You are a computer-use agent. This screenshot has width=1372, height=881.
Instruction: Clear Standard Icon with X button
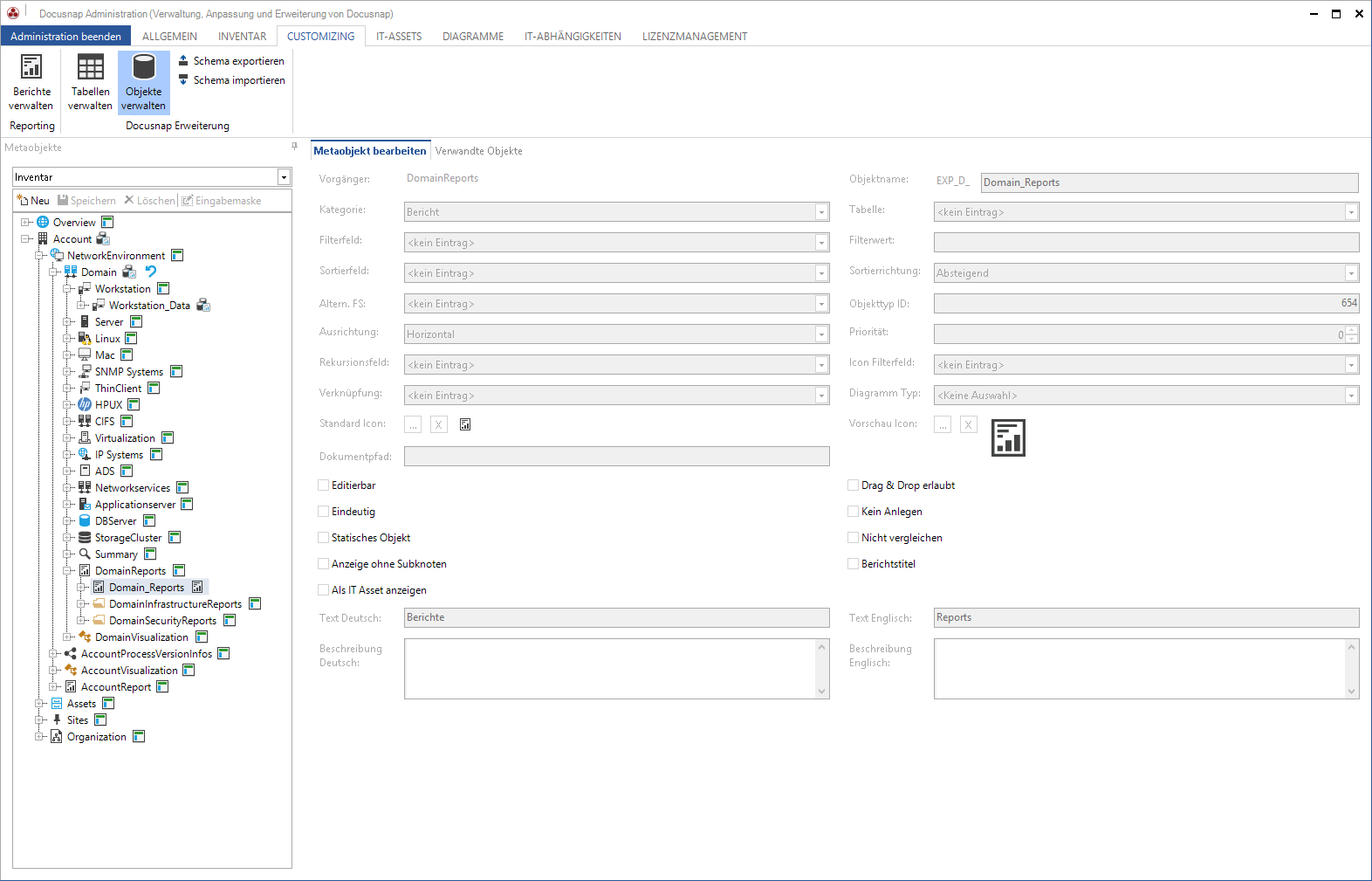click(439, 424)
